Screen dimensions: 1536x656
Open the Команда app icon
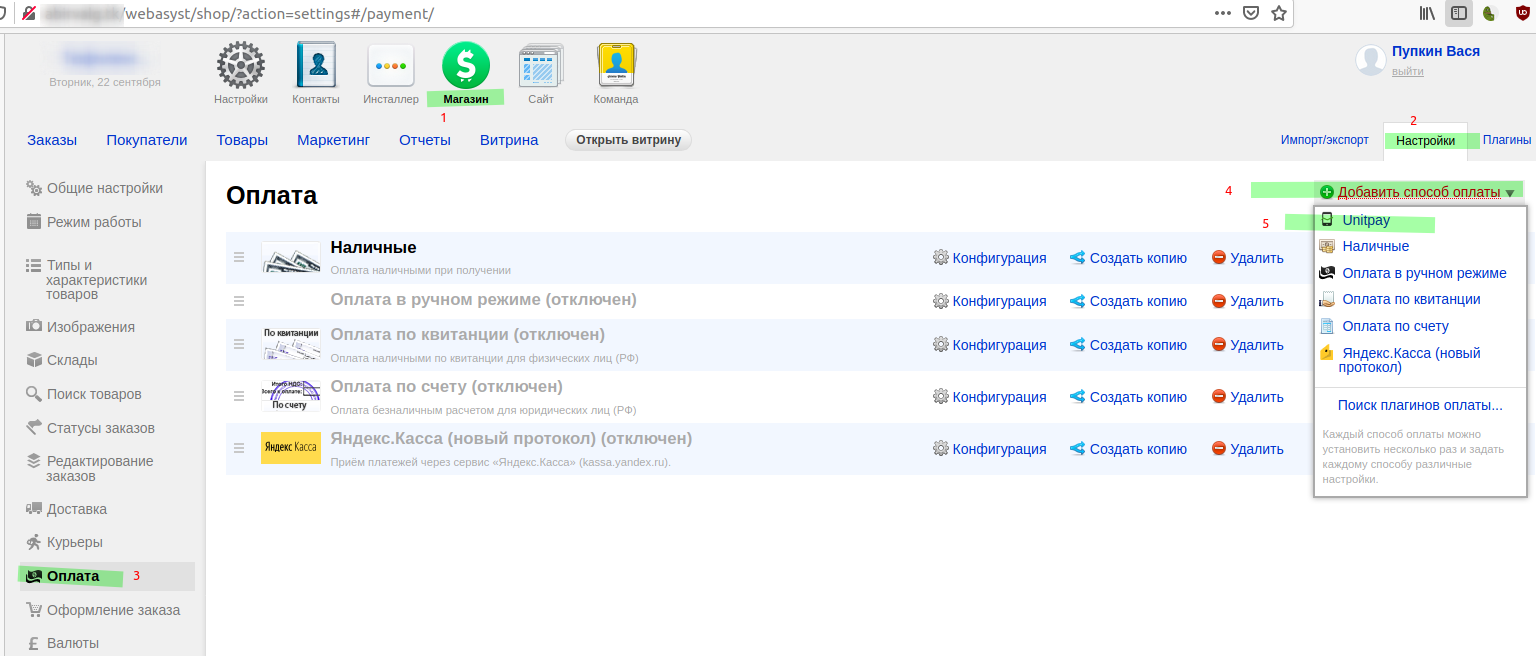[616, 66]
